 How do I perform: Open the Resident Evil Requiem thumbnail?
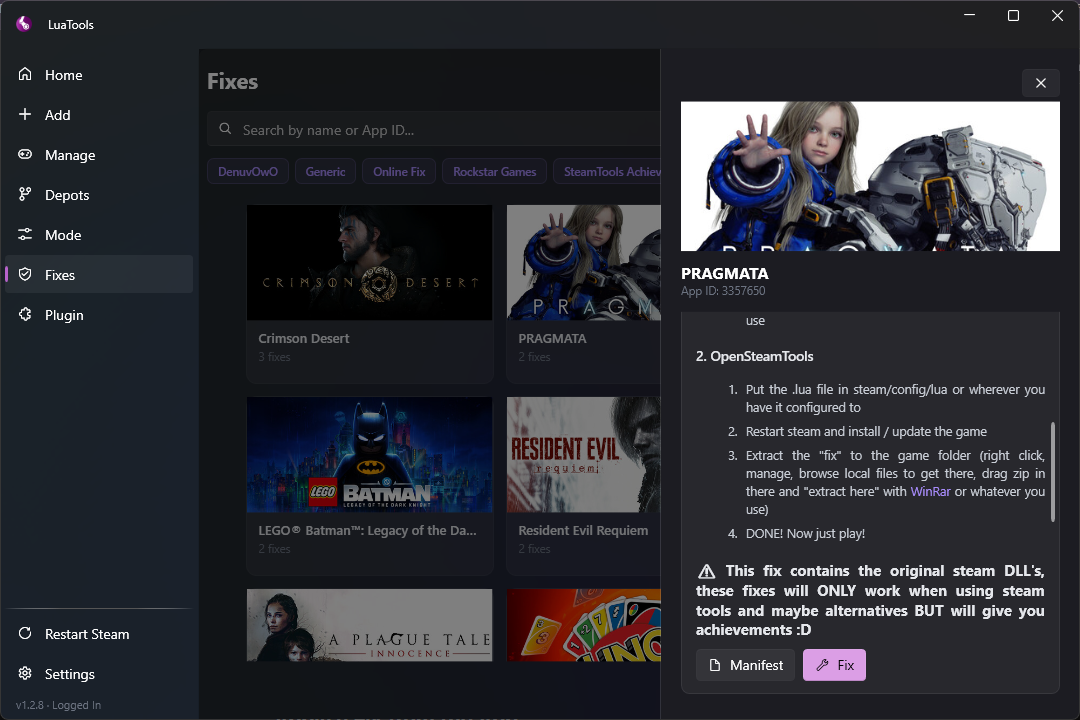[x=583, y=454]
